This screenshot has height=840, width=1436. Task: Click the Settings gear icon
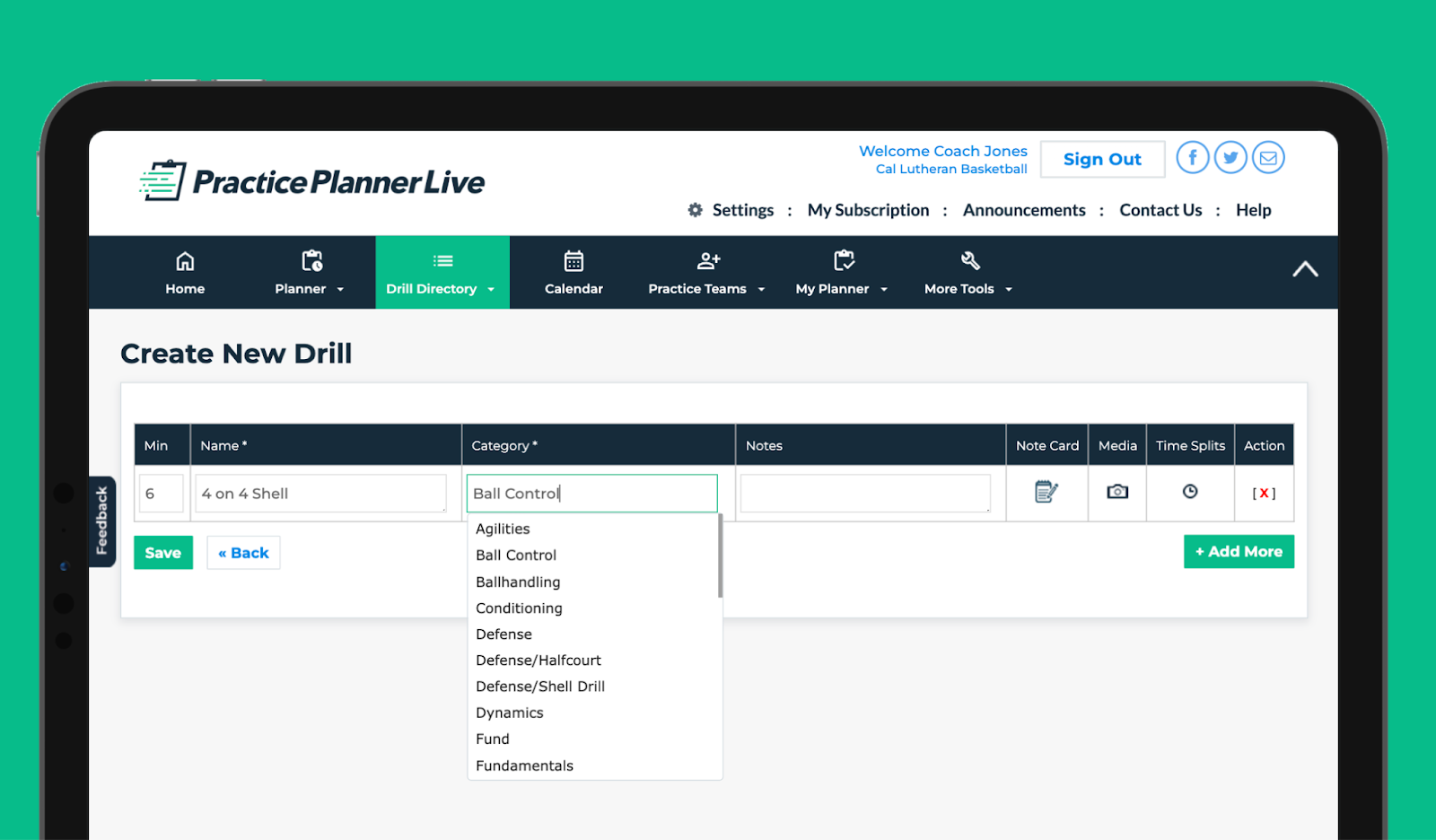point(696,210)
